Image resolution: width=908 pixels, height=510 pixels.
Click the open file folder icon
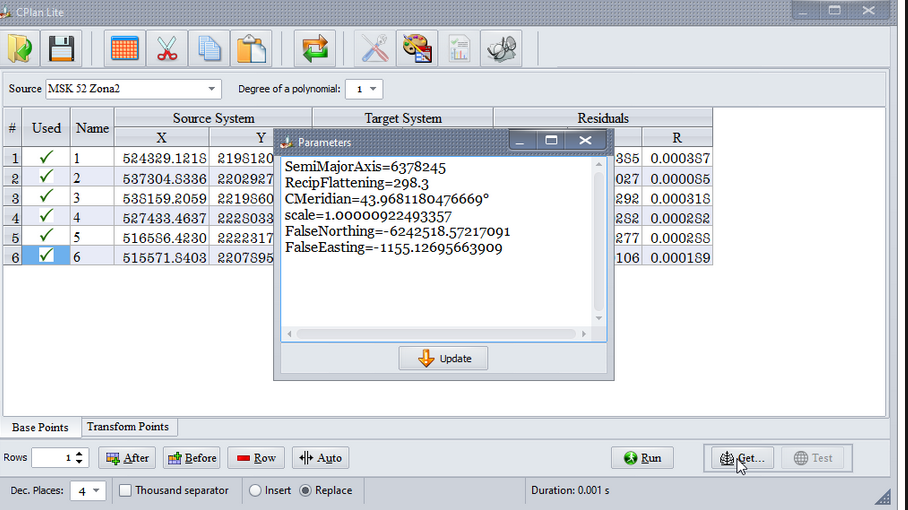(21, 48)
